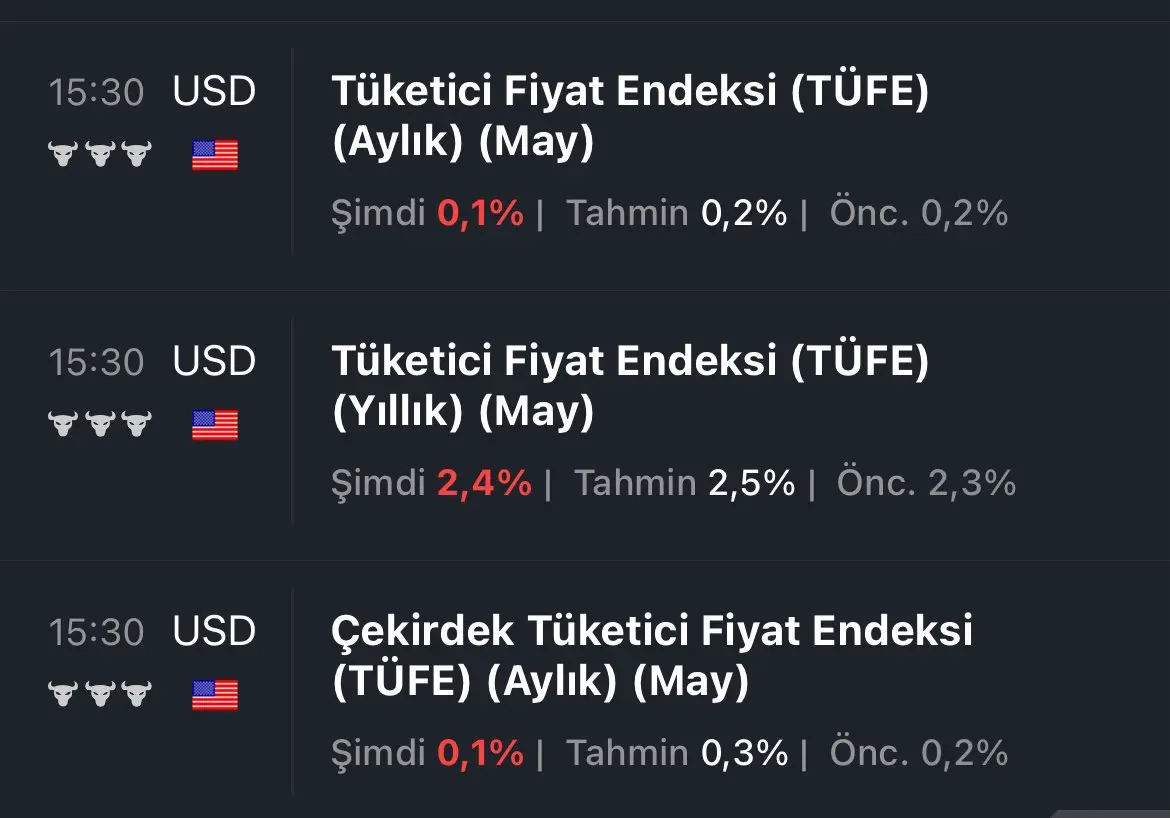Tap USD currency label on the monthly TÜFE row

[214, 91]
